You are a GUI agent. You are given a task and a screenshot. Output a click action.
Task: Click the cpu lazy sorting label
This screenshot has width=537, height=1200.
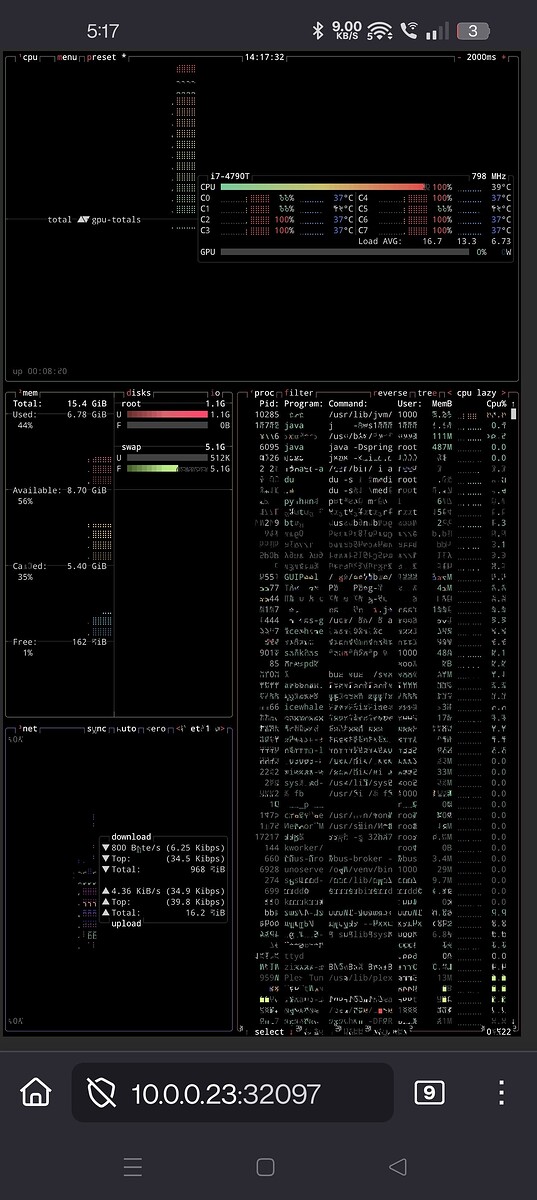(477, 393)
